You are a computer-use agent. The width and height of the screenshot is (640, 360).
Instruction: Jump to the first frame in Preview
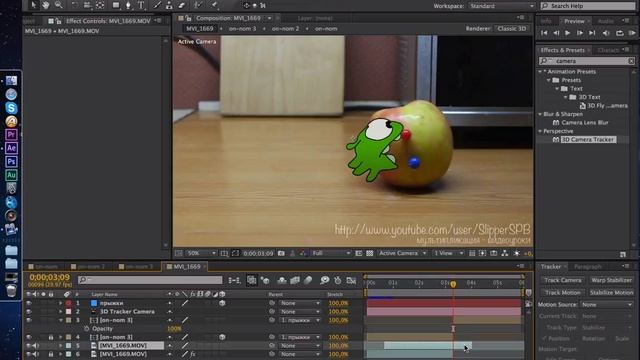click(544, 33)
